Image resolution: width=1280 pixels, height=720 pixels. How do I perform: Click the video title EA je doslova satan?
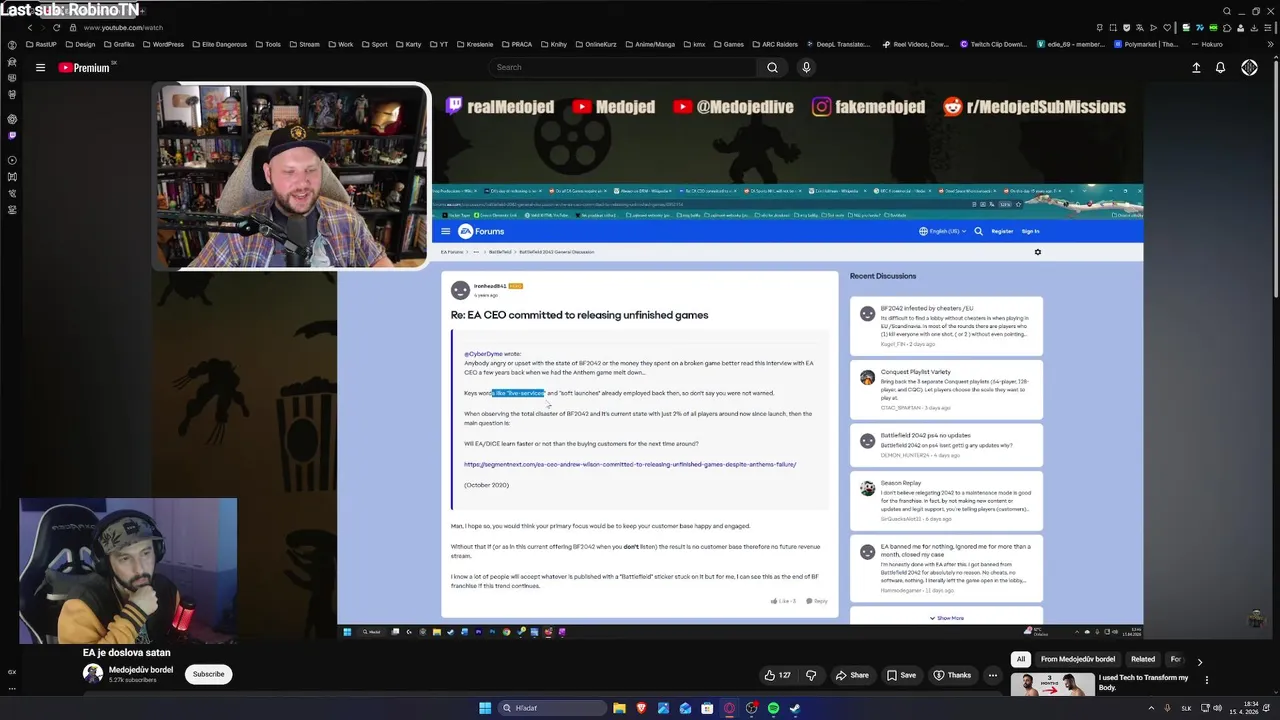coord(126,653)
